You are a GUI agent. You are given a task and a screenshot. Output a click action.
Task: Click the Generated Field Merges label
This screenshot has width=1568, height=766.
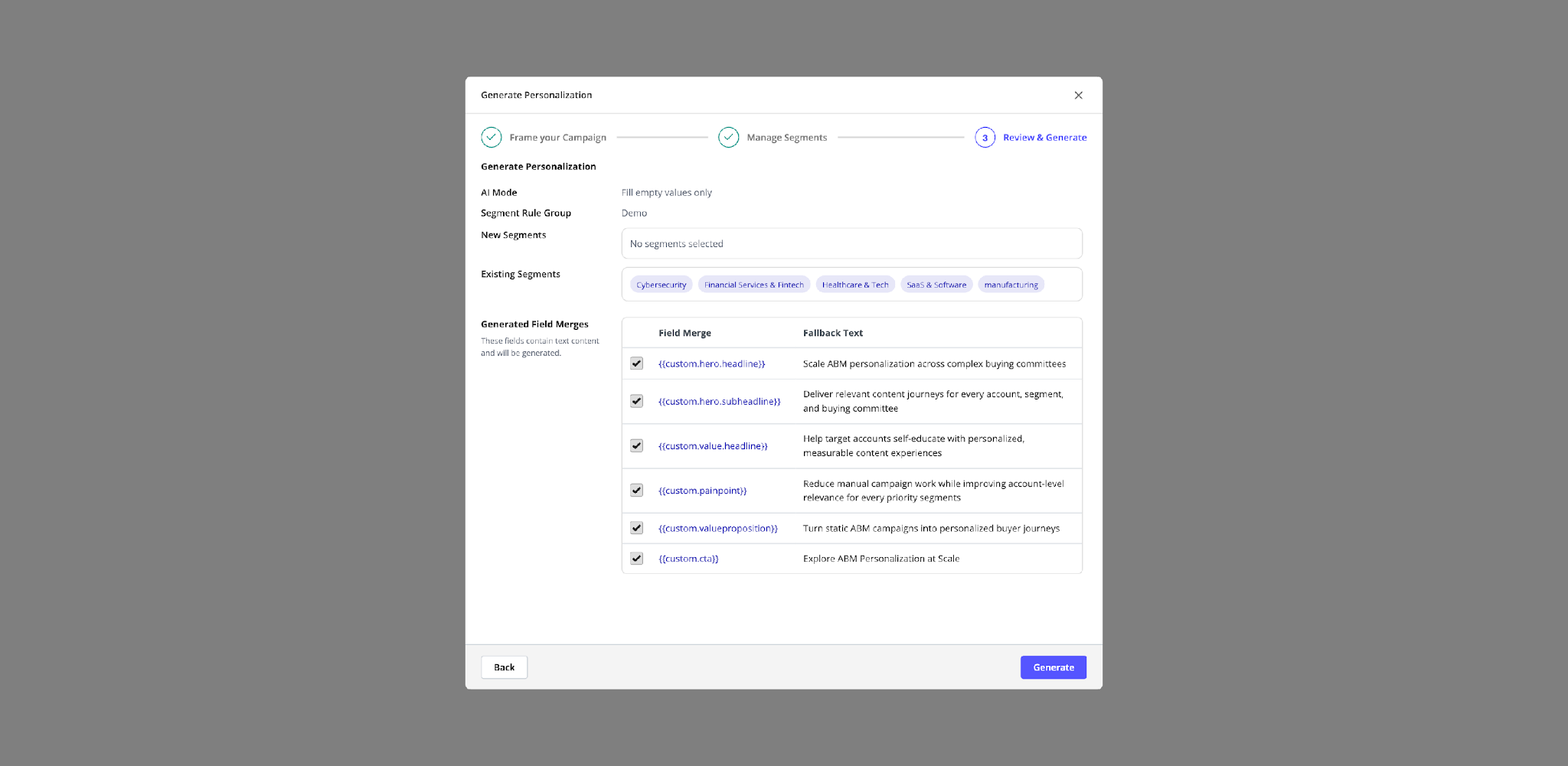534,324
